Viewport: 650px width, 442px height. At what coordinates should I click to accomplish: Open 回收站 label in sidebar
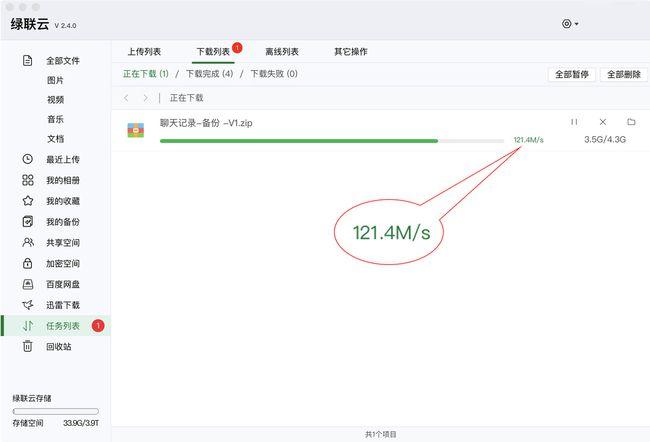[58, 347]
